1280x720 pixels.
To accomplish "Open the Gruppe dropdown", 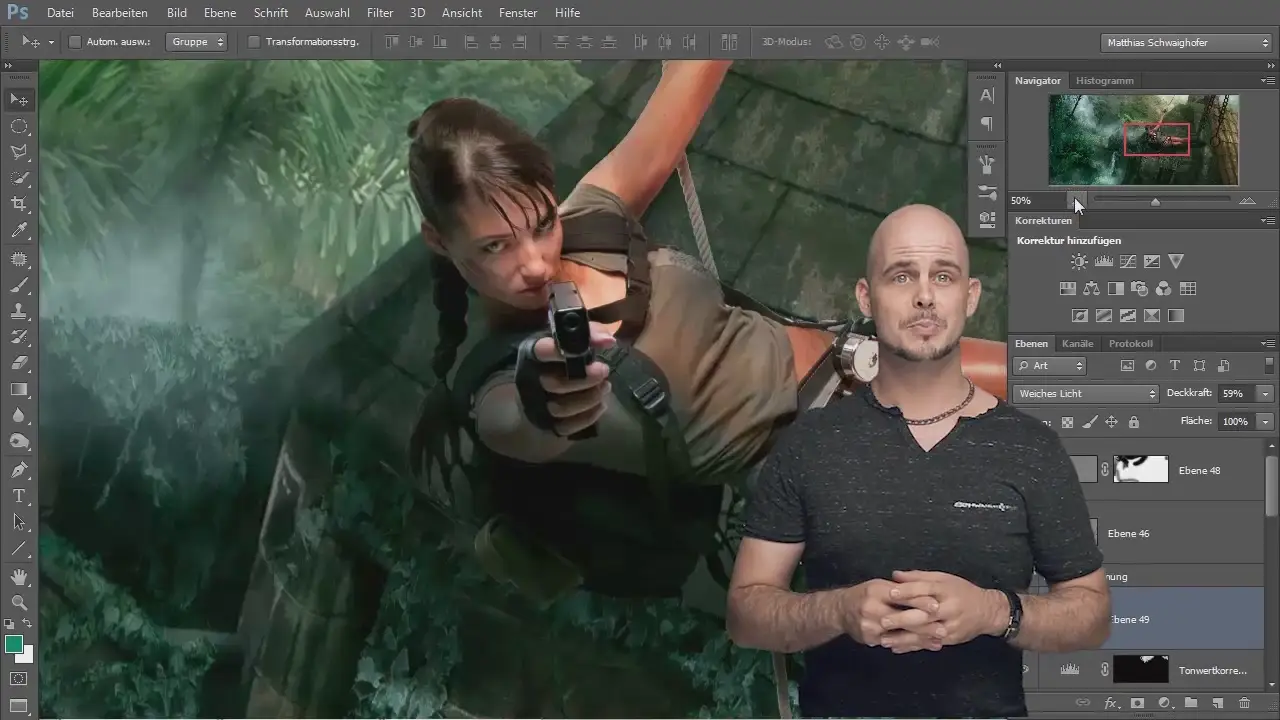I will tap(197, 42).
